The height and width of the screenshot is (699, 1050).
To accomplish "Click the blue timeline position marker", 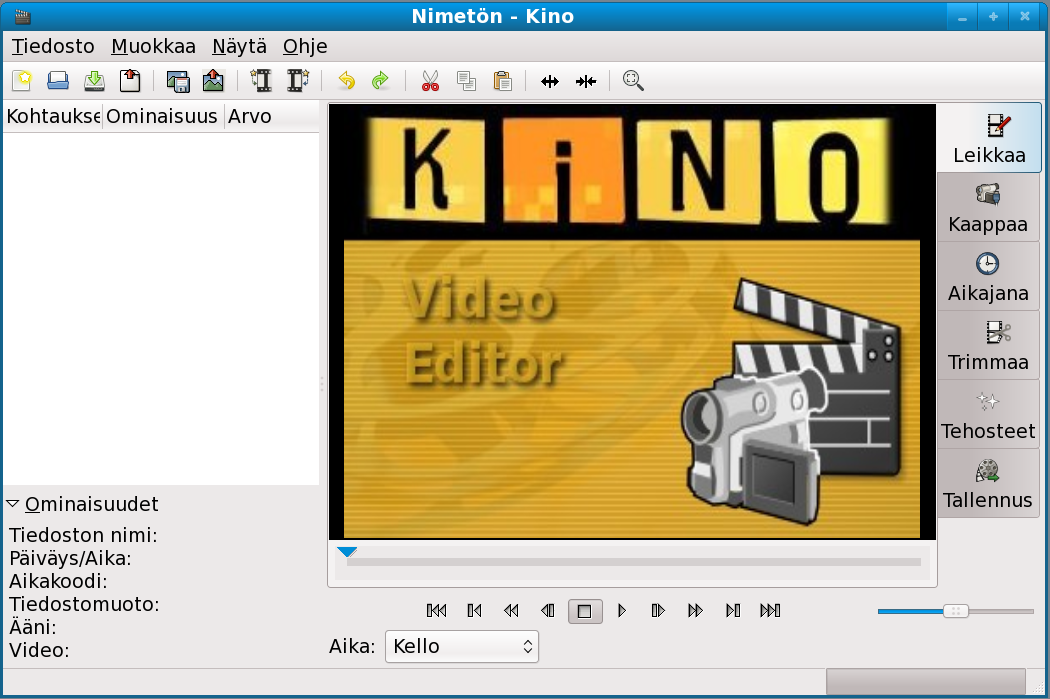I will pyautogui.click(x=347, y=552).
